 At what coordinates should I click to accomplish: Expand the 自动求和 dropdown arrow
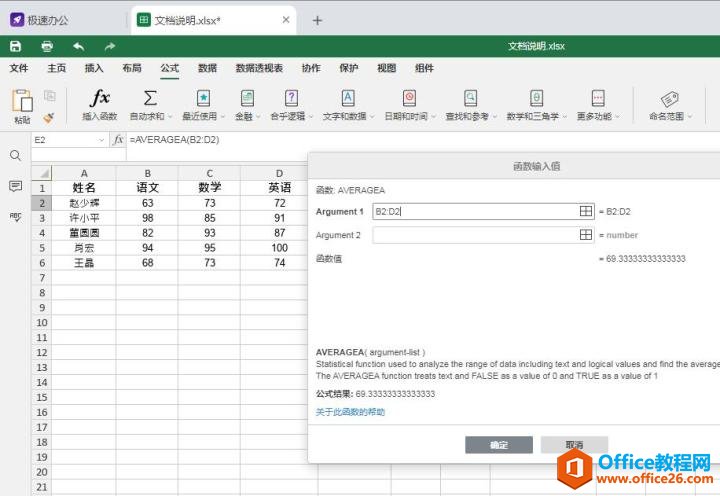[170, 117]
